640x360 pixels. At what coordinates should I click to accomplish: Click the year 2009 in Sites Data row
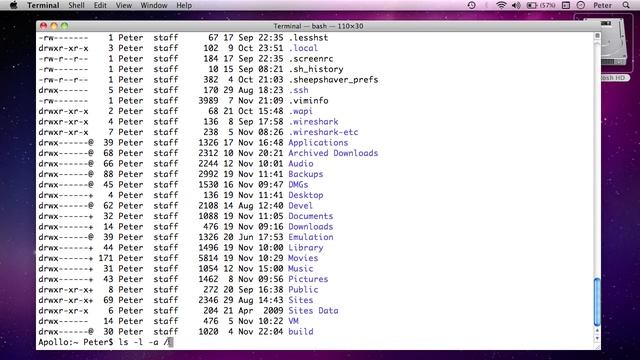point(273,311)
